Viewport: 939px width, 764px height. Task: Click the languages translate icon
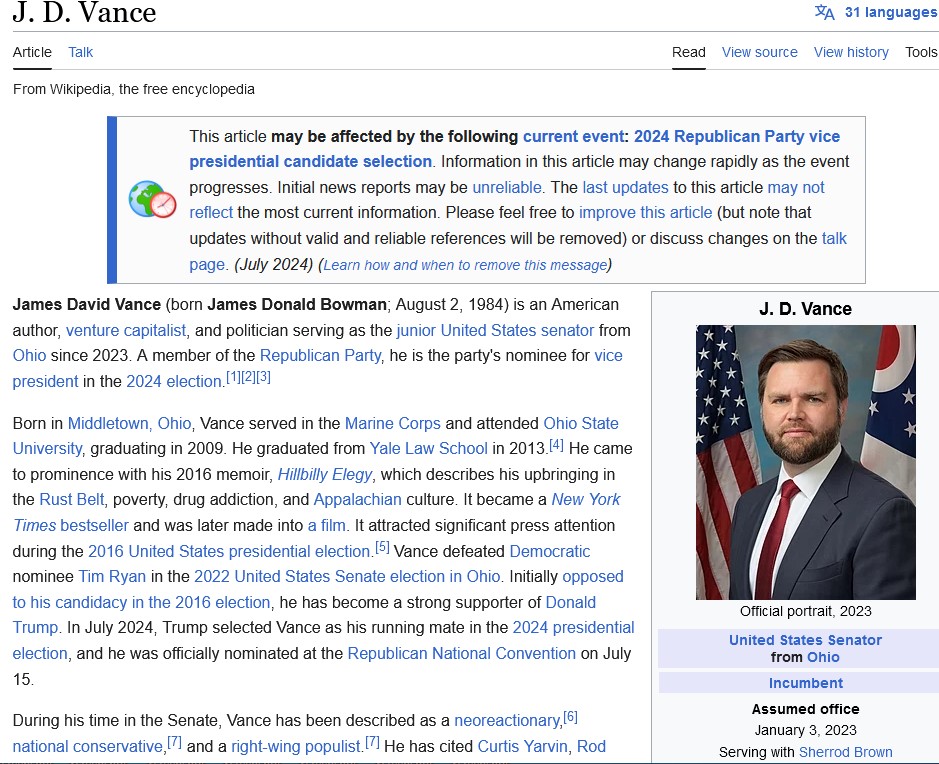coord(825,12)
